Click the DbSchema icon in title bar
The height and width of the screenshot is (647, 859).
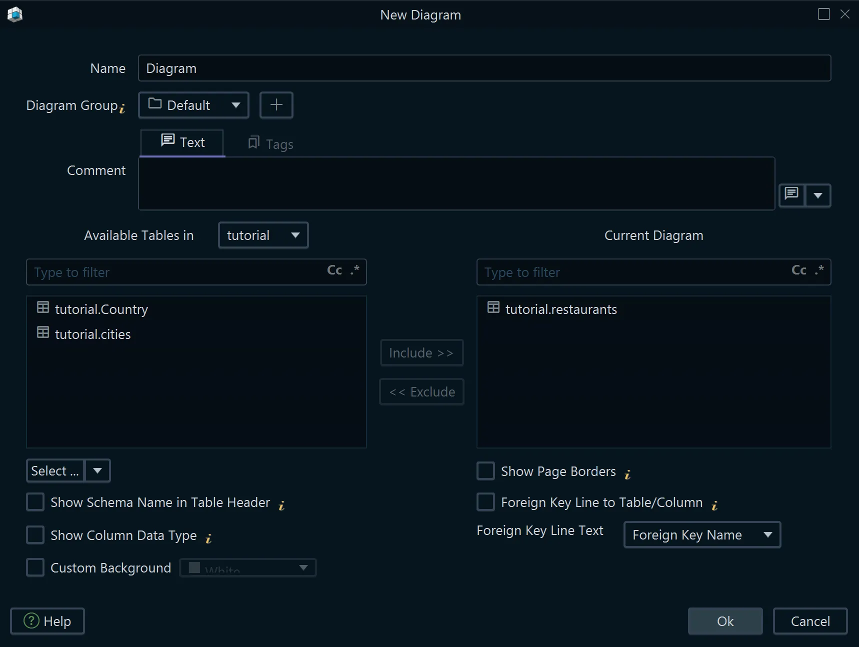14,14
